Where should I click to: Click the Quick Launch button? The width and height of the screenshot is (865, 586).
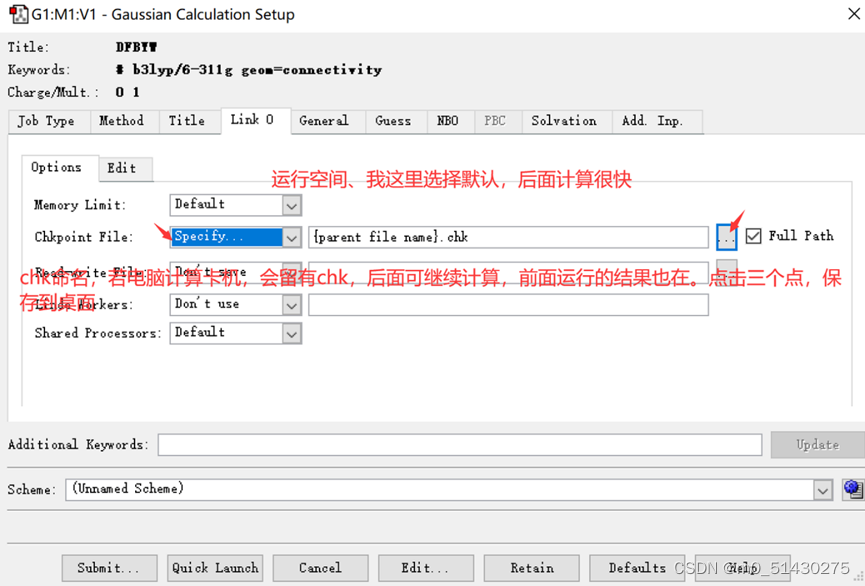pos(215,567)
